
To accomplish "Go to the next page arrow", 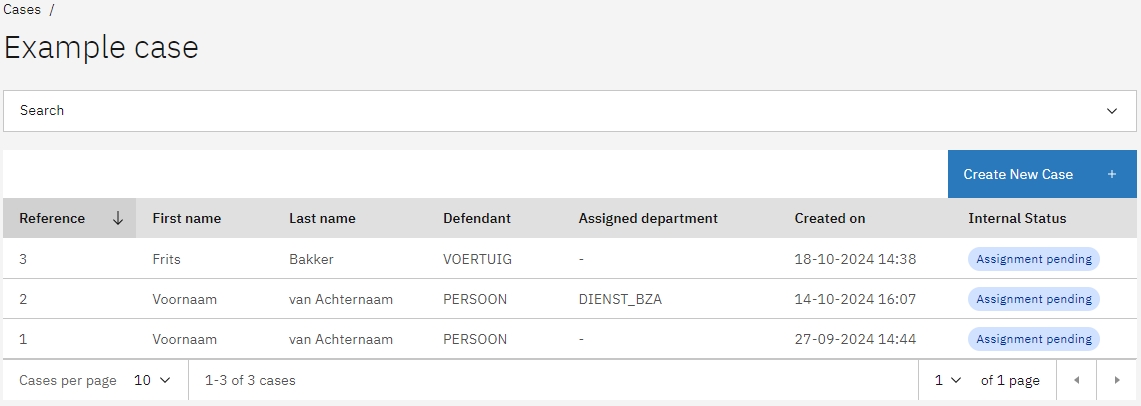I will pos(1117,381).
